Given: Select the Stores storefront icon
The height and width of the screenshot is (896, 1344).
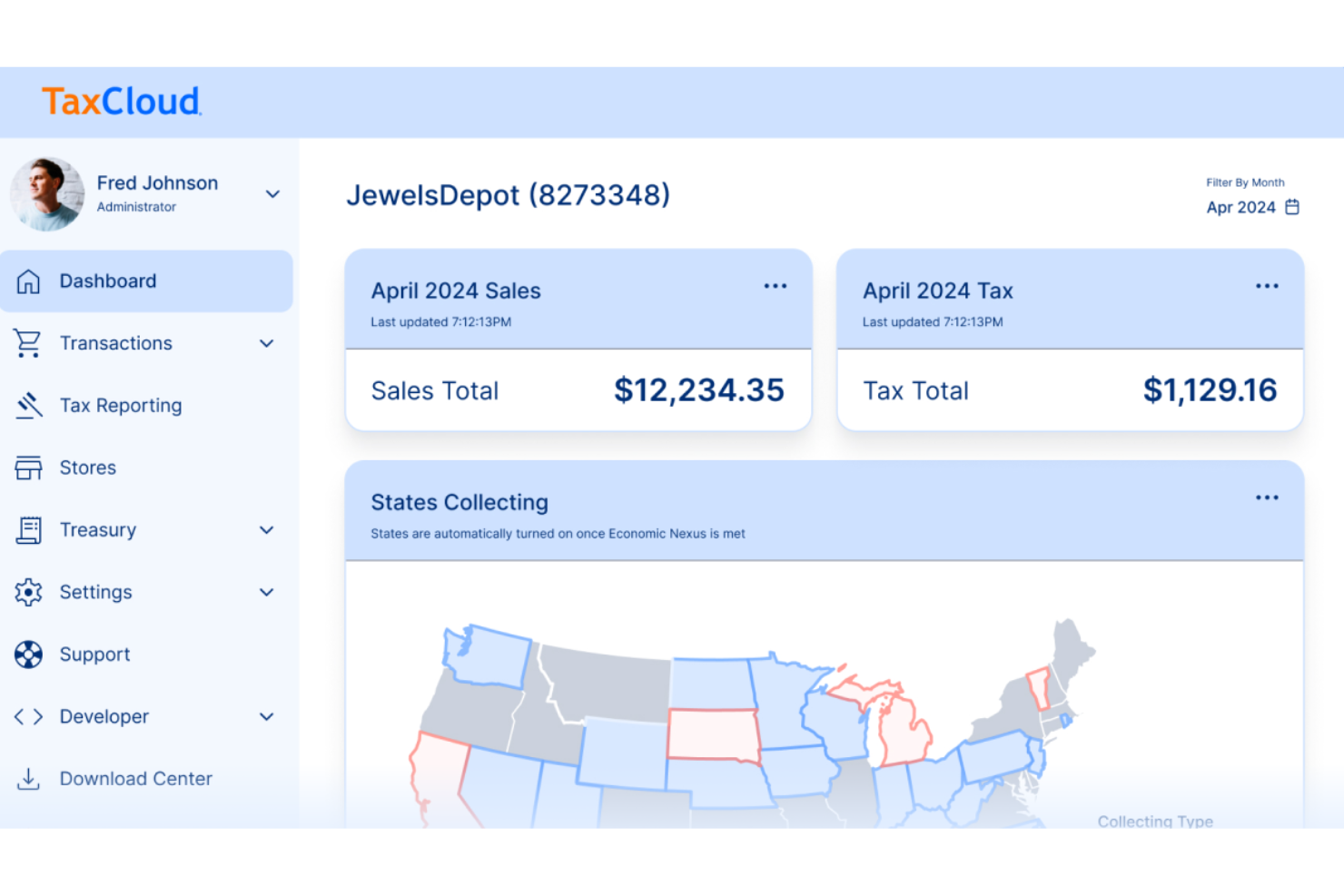Looking at the screenshot, I should pyautogui.click(x=28, y=468).
